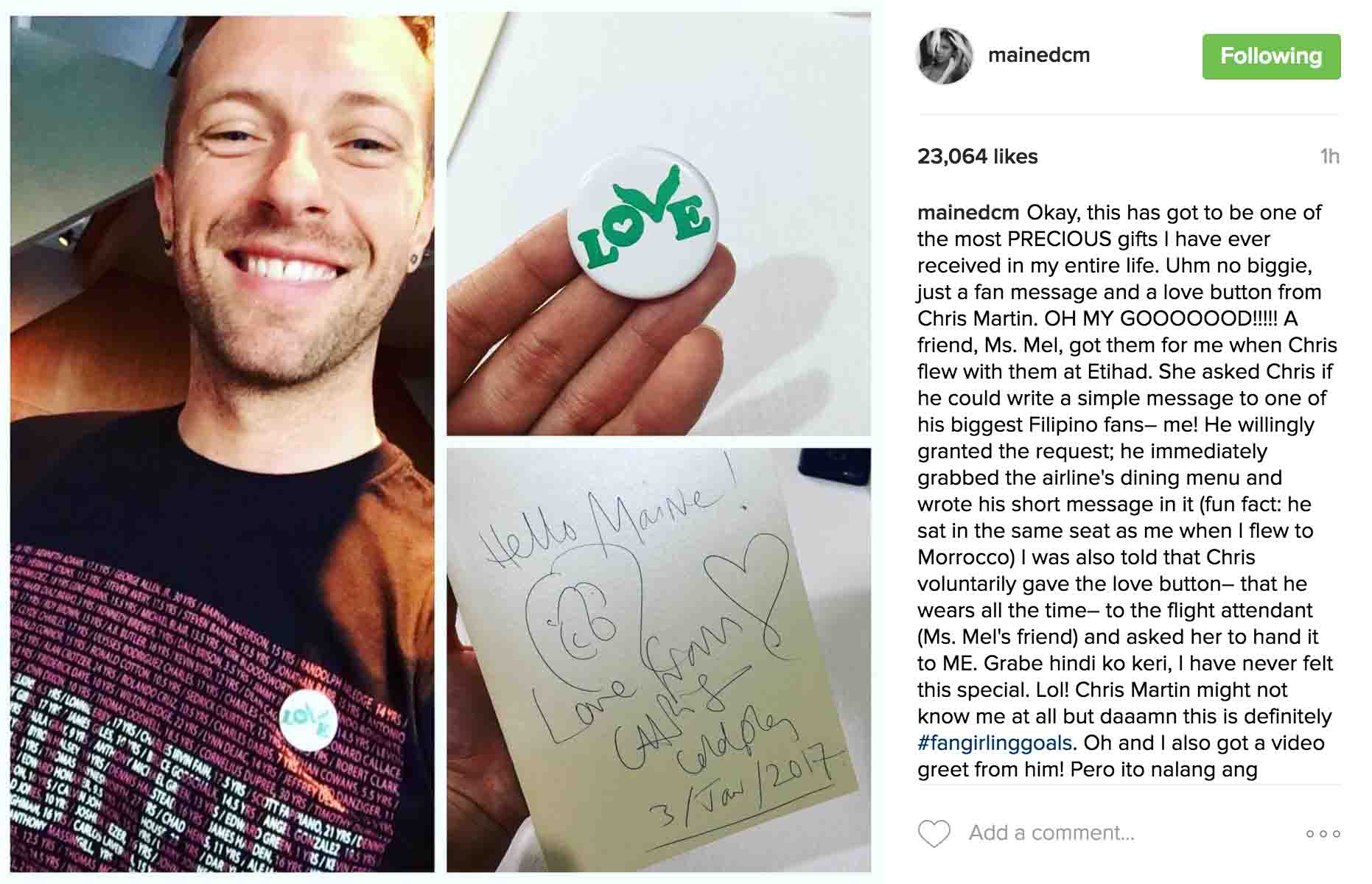Click the 1h post timestamp
This screenshot has width=1372, height=884.
[x=1329, y=156]
